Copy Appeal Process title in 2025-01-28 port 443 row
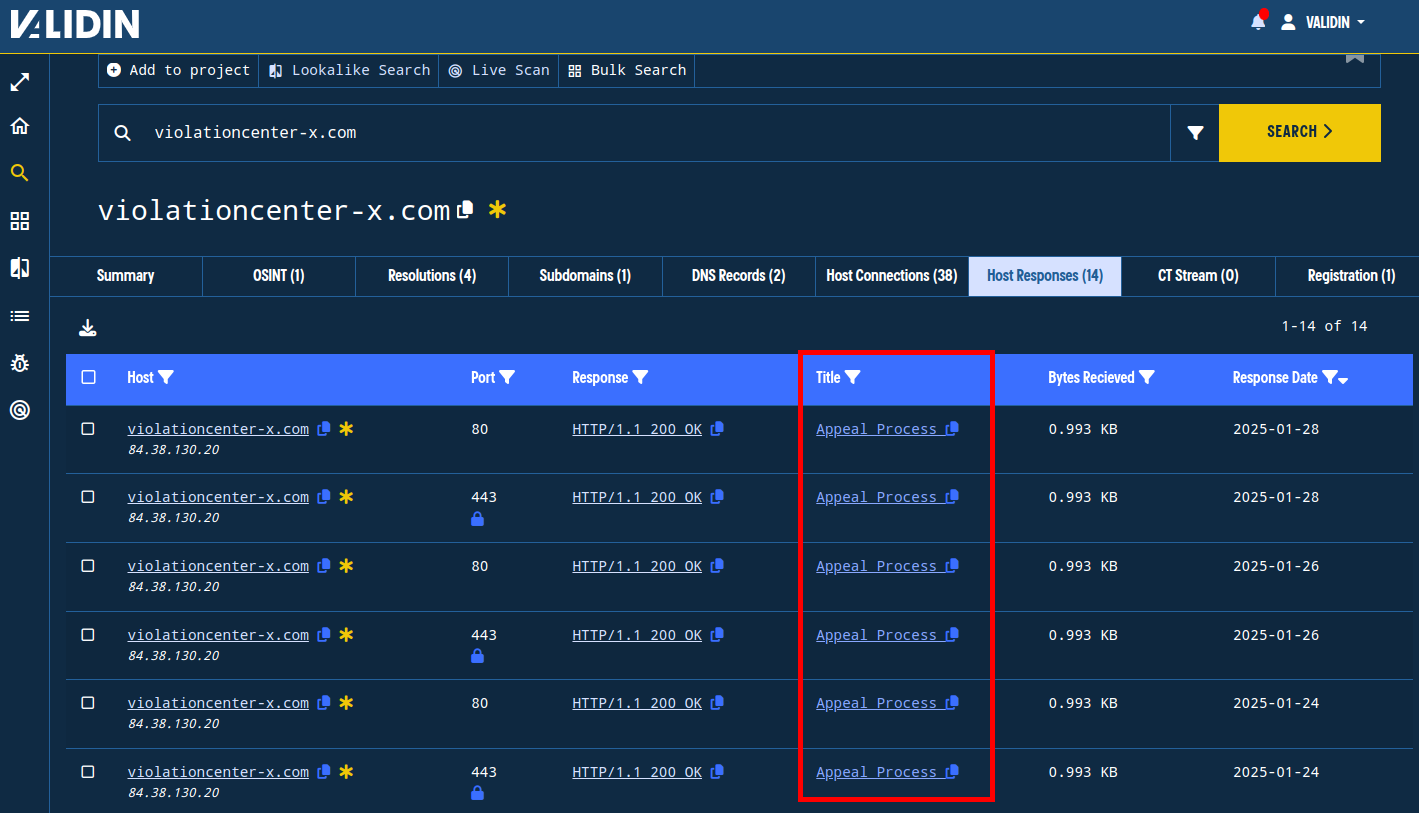1419x813 pixels. coord(952,497)
